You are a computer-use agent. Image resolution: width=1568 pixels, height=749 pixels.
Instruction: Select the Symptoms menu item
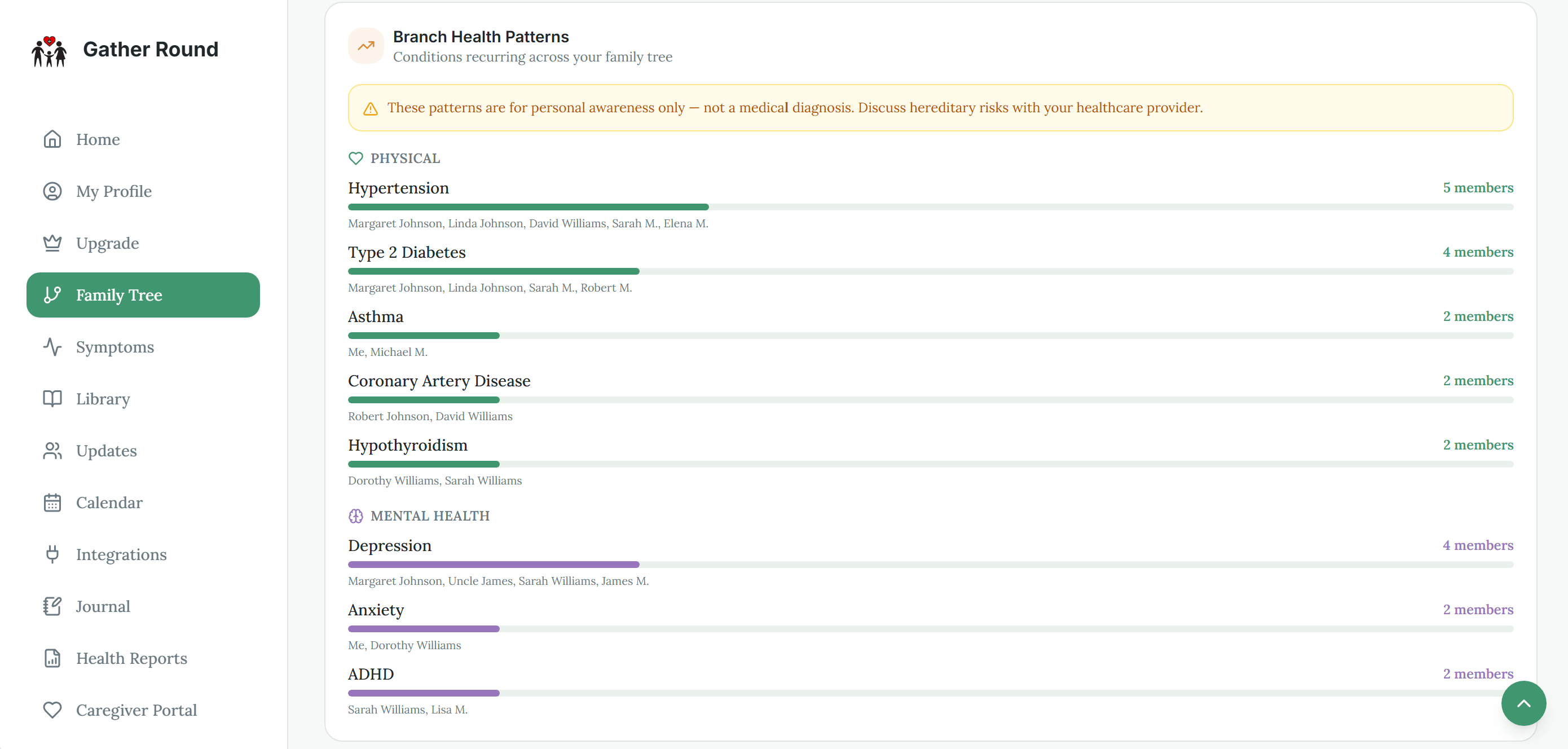point(143,347)
